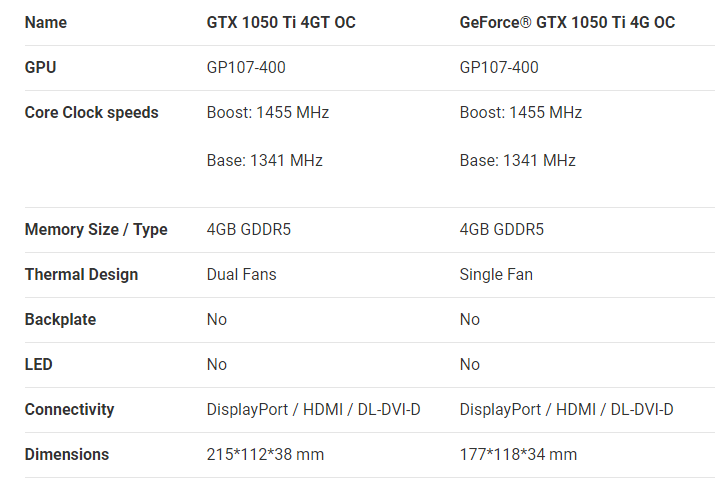Click the Backplate row label
Image resolution: width=727 pixels, height=500 pixels.
coord(60,319)
